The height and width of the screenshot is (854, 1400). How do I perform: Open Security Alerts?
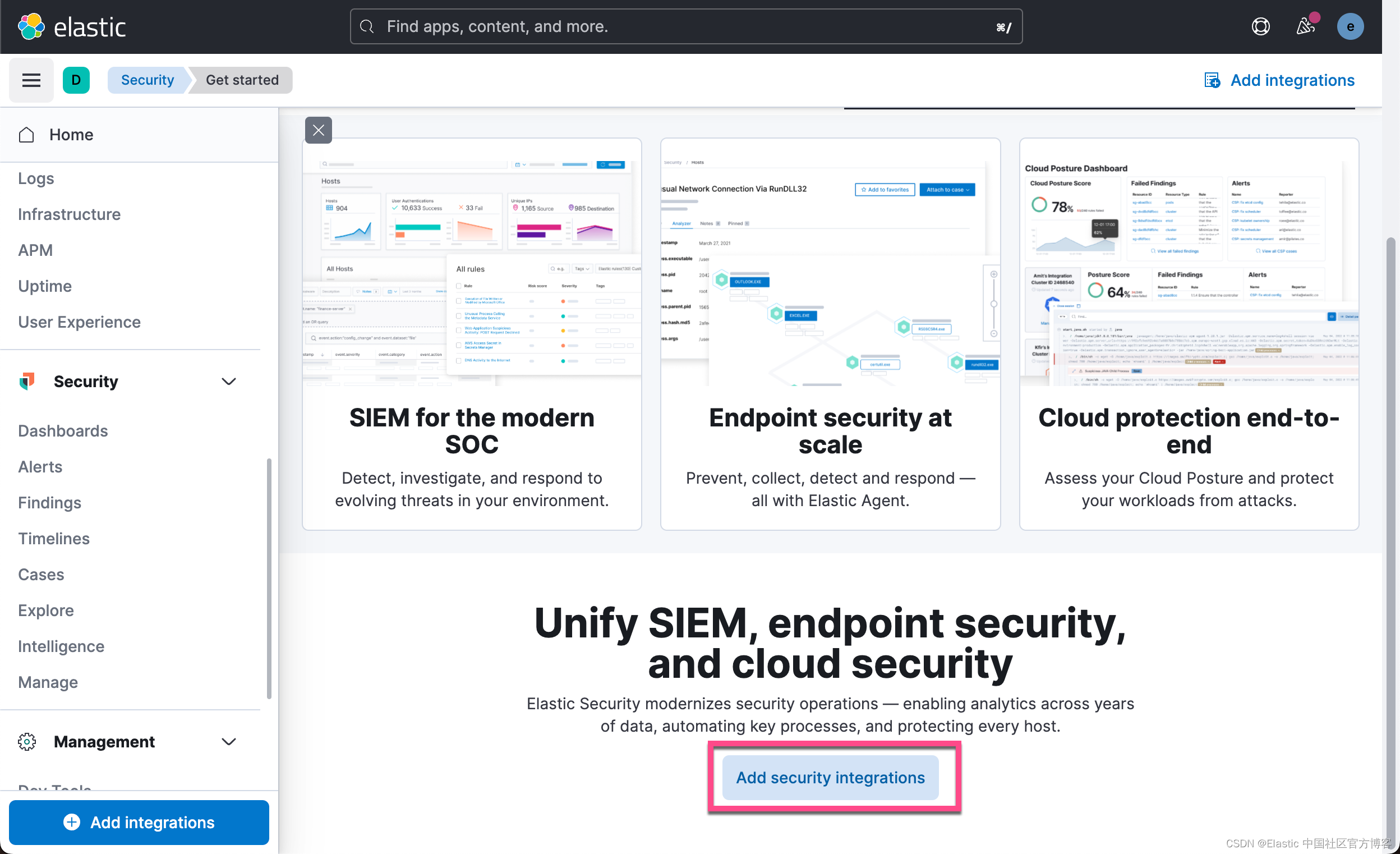pyautogui.click(x=40, y=466)
